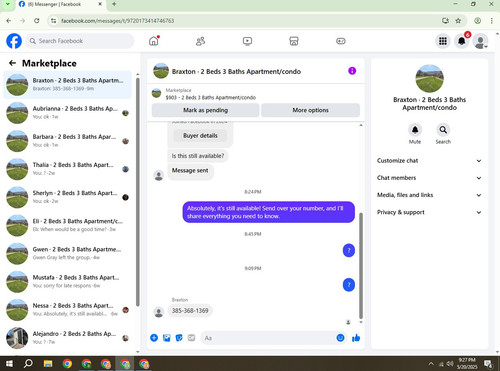Expand Customize chat section

[x=429, y=161]
